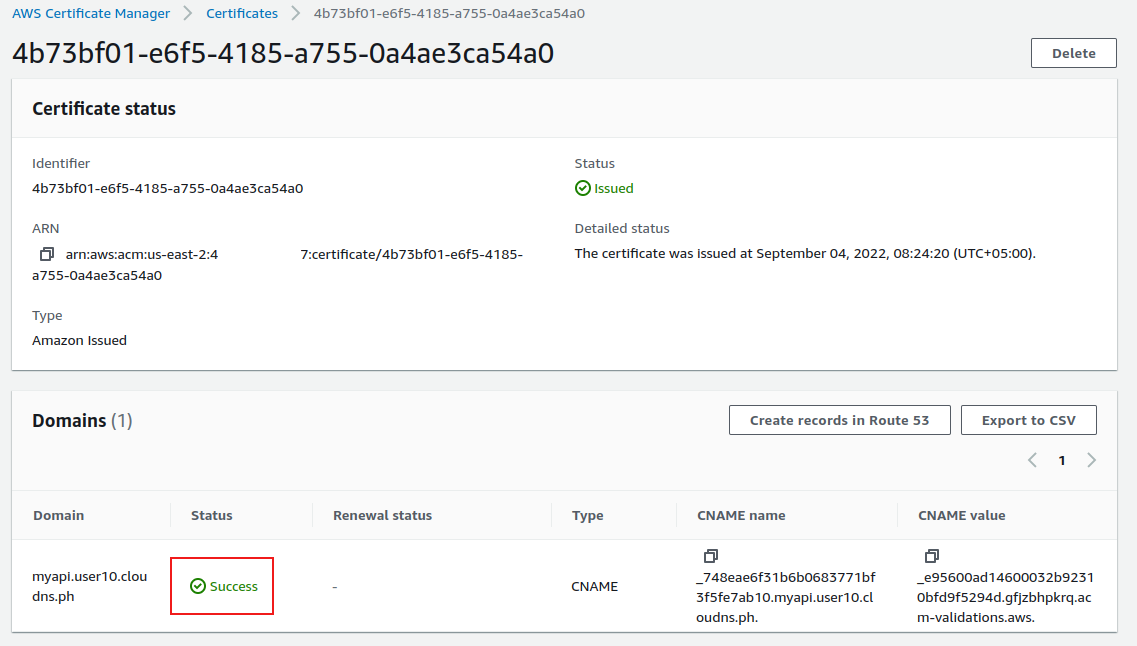Click the renewal status dash cell
The height and width of the screenshot is (646, 1137).
[334, 586]
